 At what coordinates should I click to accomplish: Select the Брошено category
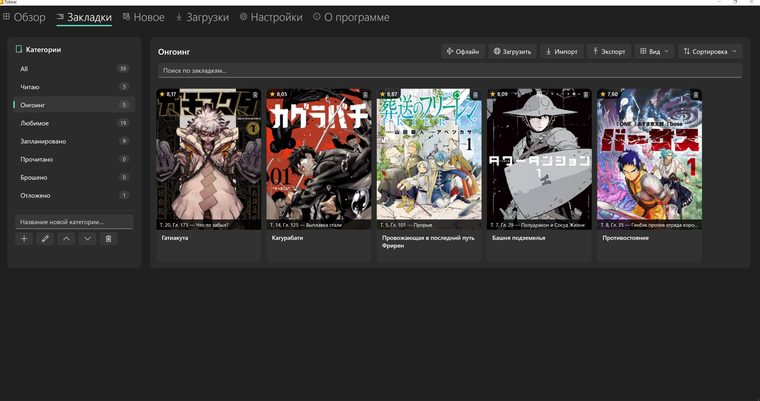pos(74,177)
